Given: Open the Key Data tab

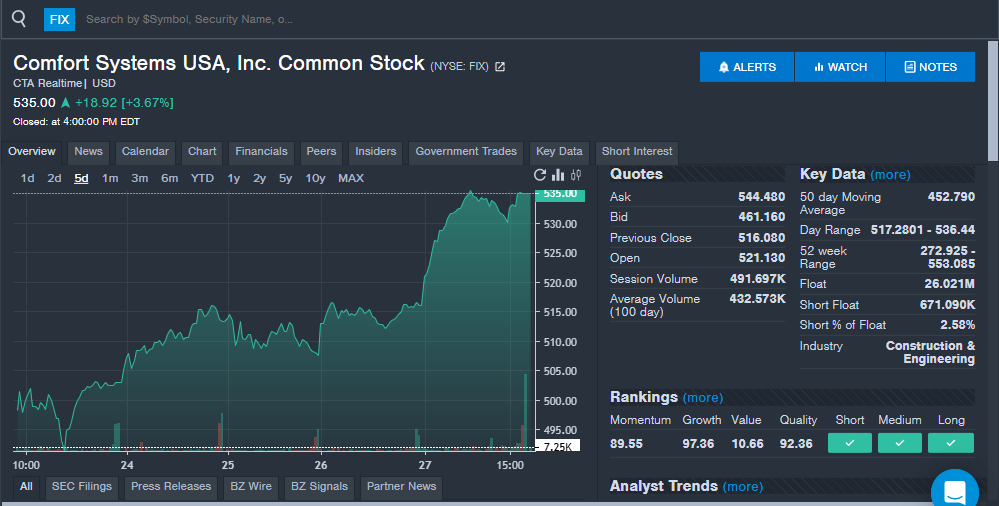Looking at the screenshot, I should pos(559,152).
